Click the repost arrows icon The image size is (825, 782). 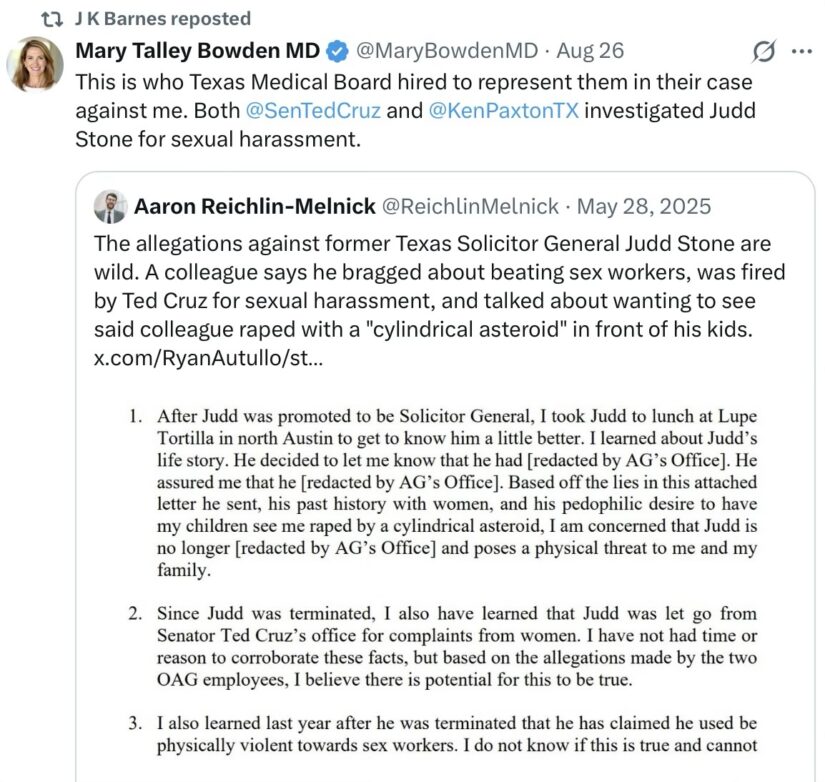coord(52,19)
